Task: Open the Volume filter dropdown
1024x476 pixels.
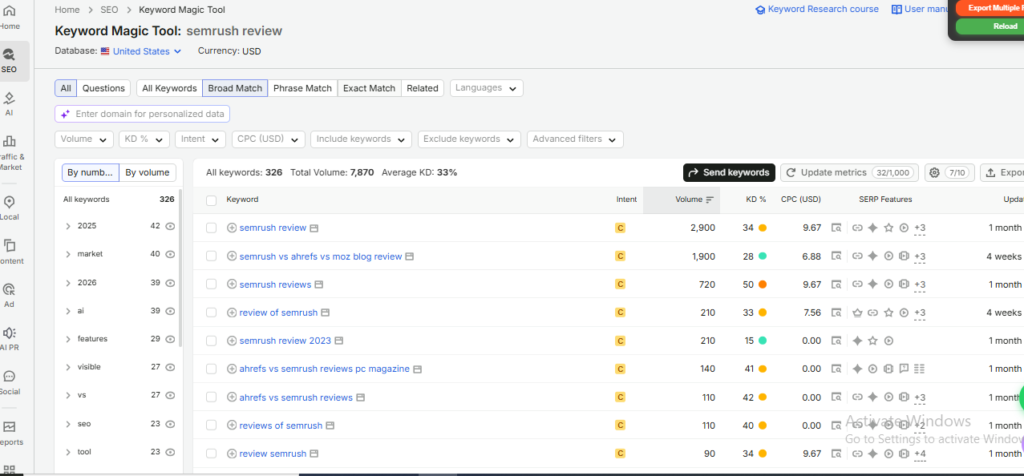Action: [x=84, y=139]
